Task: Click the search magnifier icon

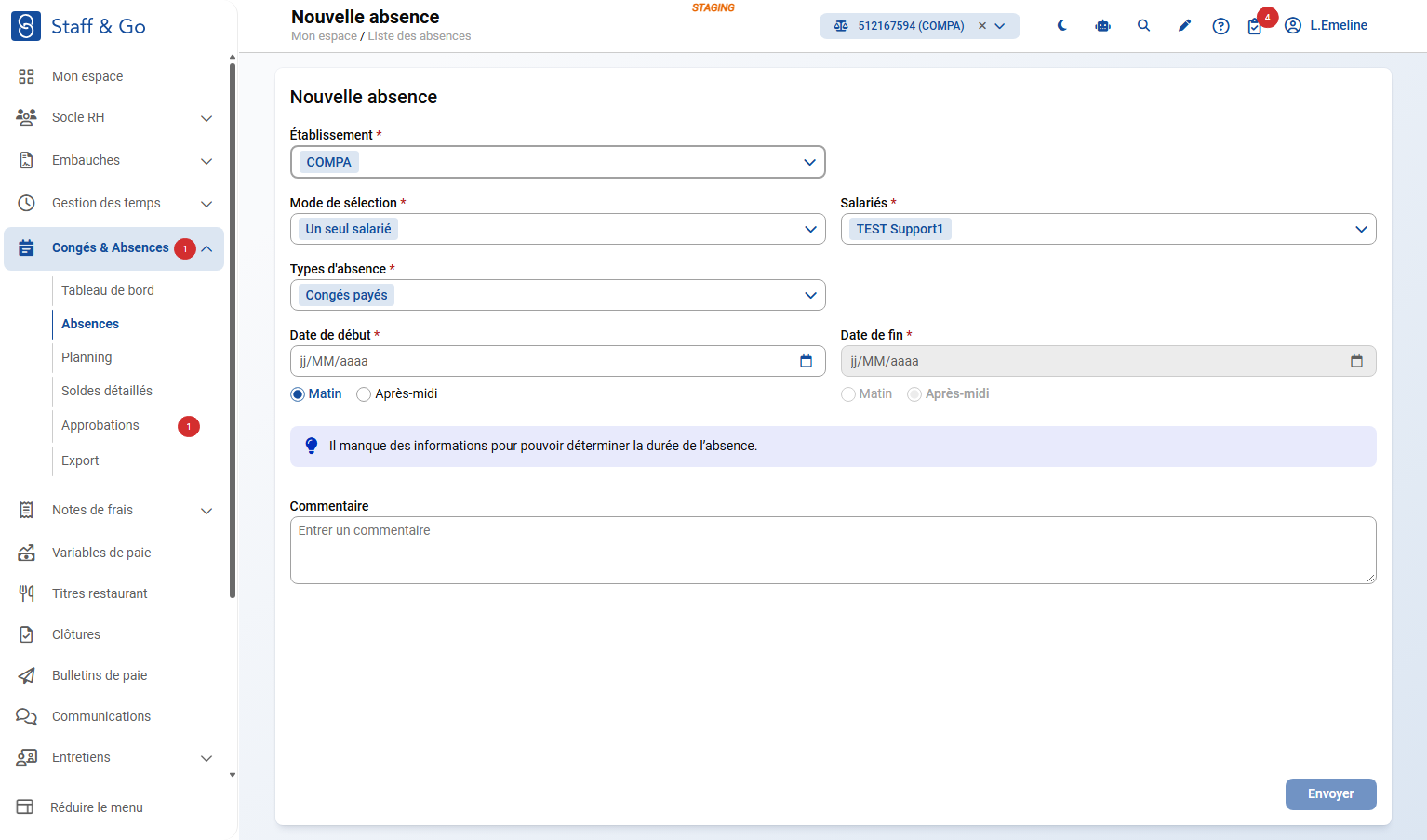Action: point(1143,26)
